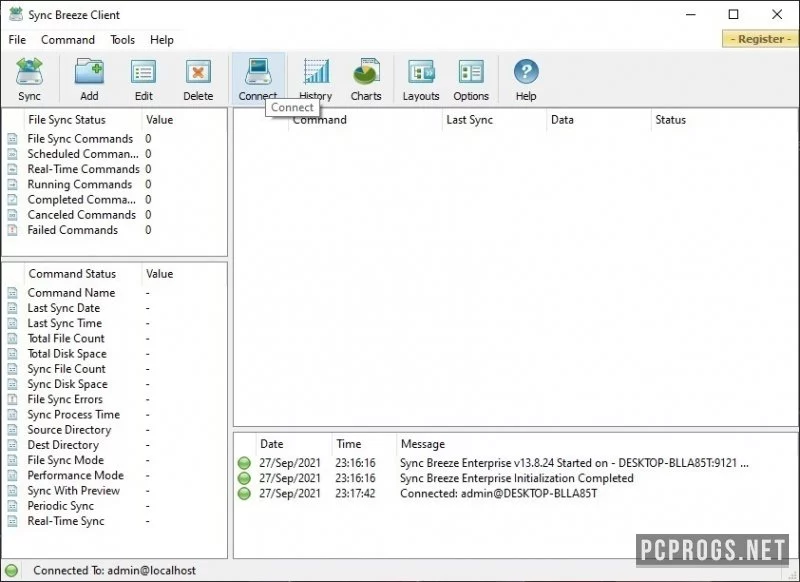Viewport: 800px width, 582px height.
Task: Click the icon beside Failed Commands
Action: click(13, 230)
